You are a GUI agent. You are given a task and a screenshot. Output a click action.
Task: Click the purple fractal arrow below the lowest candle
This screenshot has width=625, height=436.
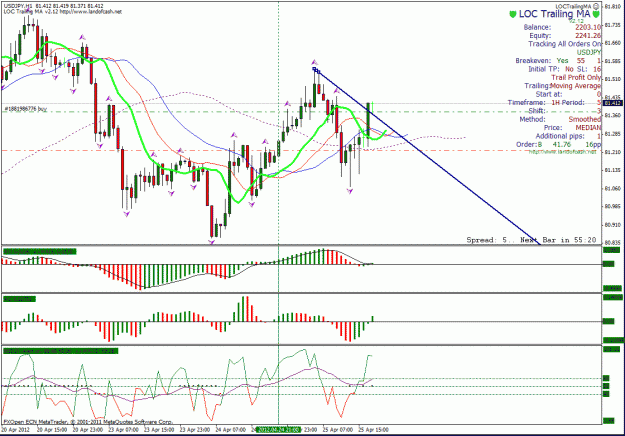(211, 242)
